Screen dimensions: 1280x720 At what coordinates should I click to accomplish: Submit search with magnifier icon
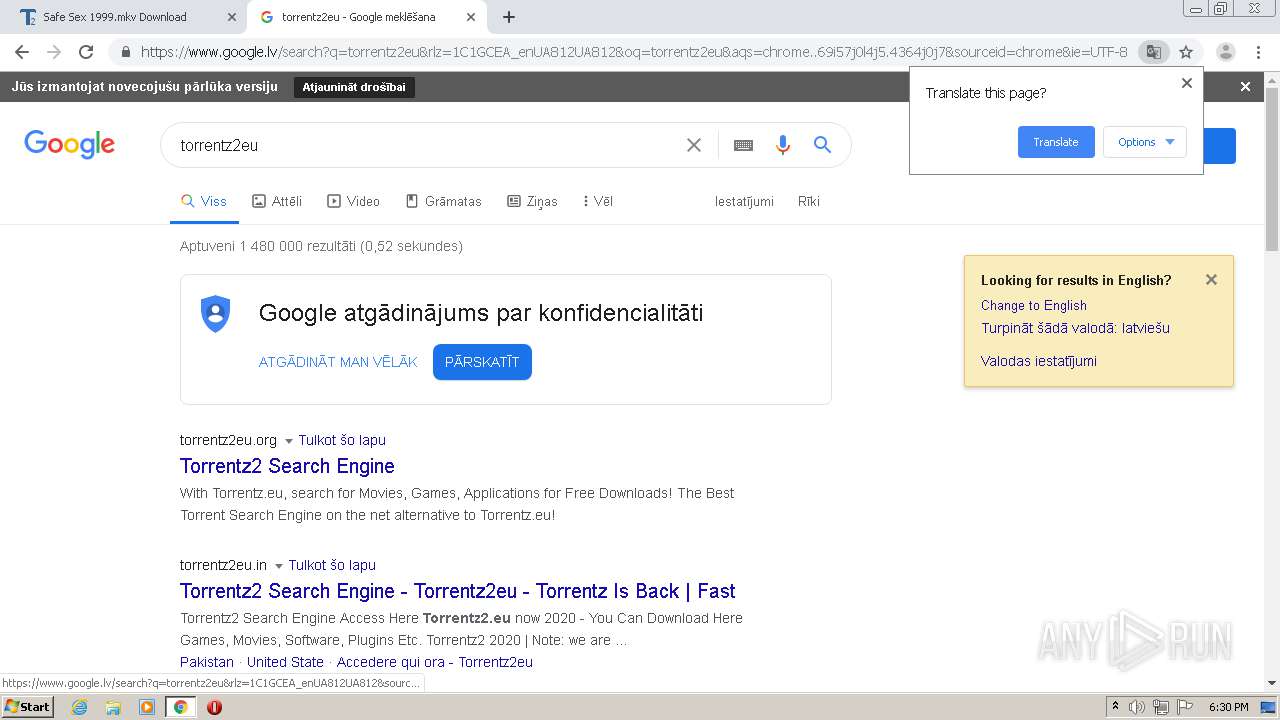(822, 145)
